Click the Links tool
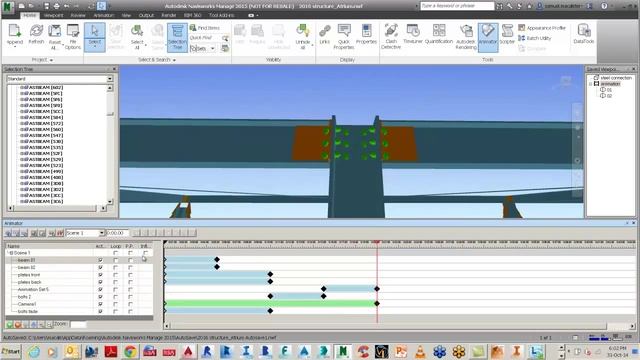 324,34
